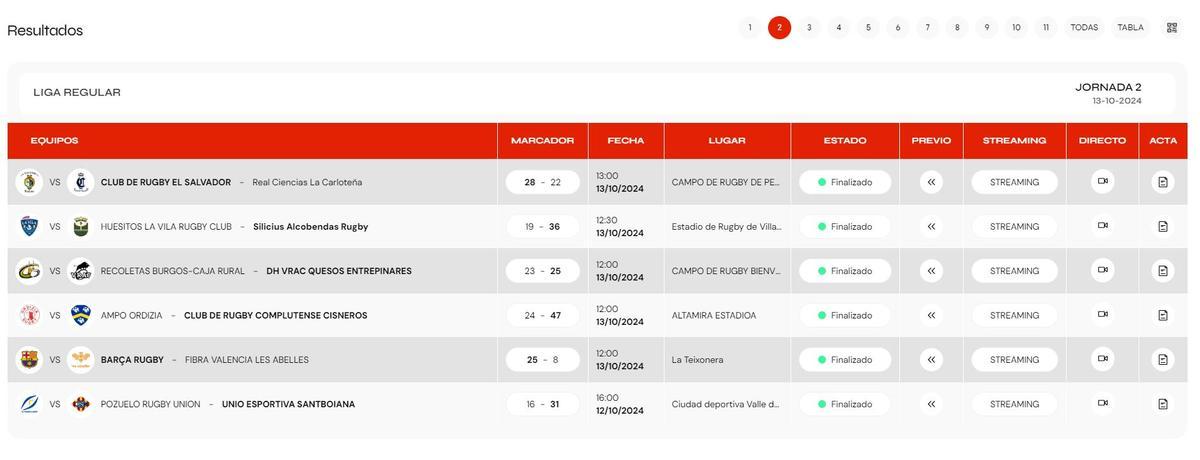Click Real Ciencias La Carloteña away logo
This screenshot has height=460, width=1200.
[81, 182]
